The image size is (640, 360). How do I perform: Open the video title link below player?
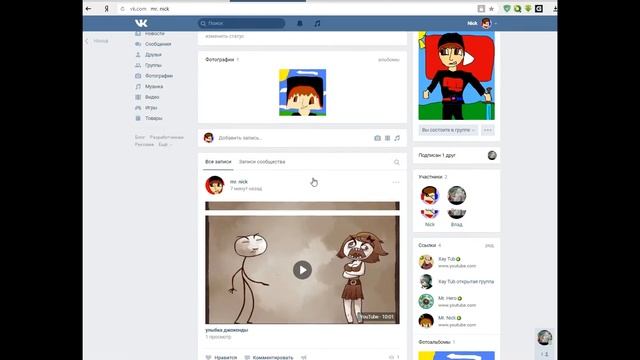(227, 330)
